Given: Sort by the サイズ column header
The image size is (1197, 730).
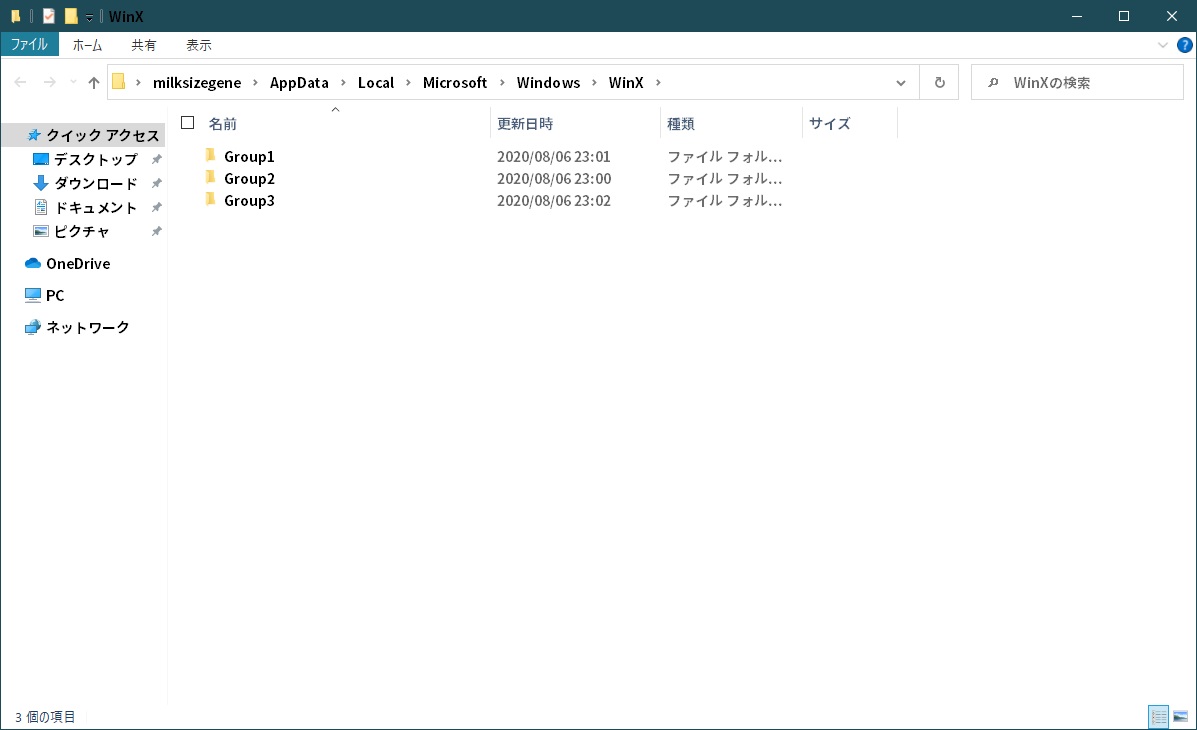Looking at the screenshot, I should coord(830,123).
